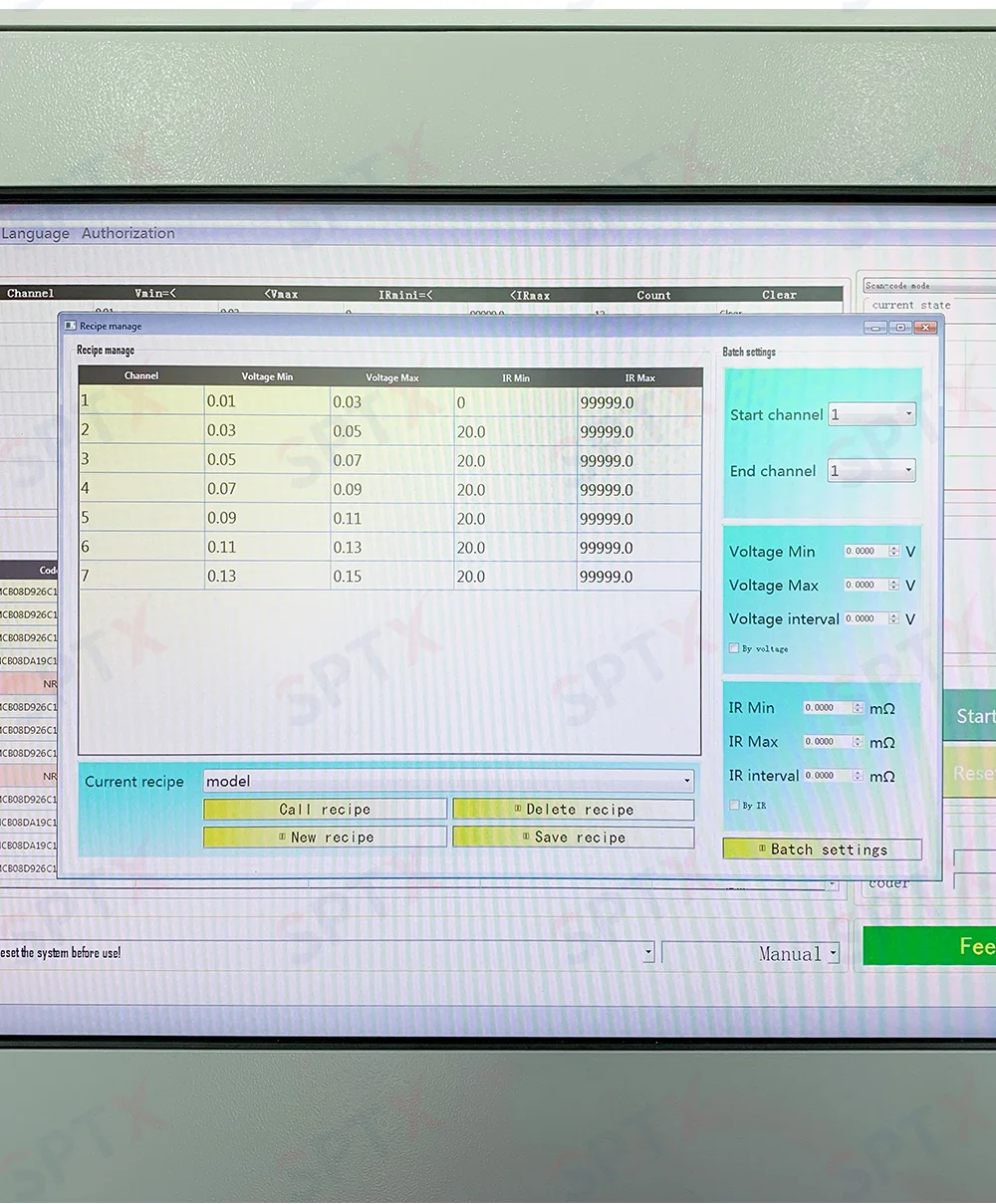Click the IR Max spinner field
Image resolution: width=996 pixels, height=1204 pixels.
pos(826,742)
